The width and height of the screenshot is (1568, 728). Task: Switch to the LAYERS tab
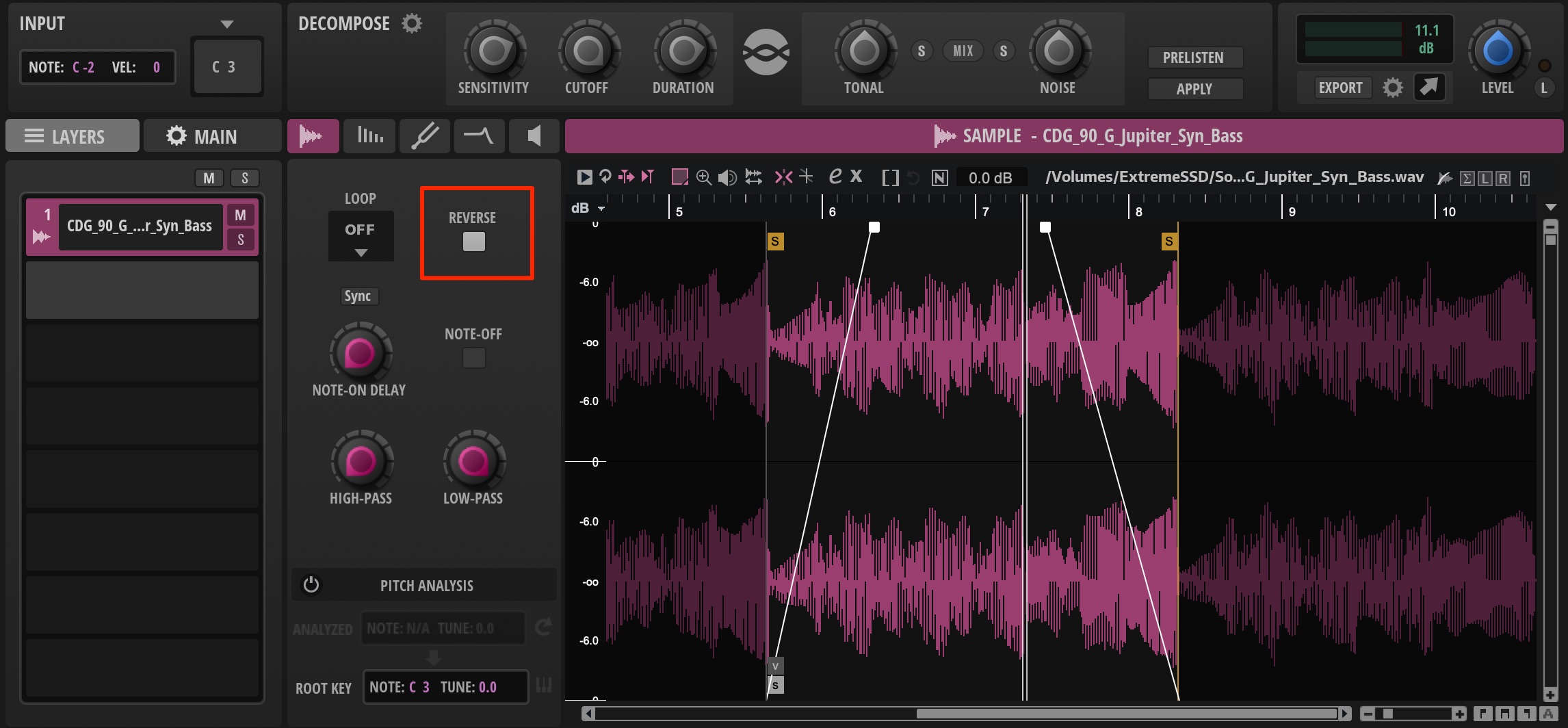[x=73, y=136]
